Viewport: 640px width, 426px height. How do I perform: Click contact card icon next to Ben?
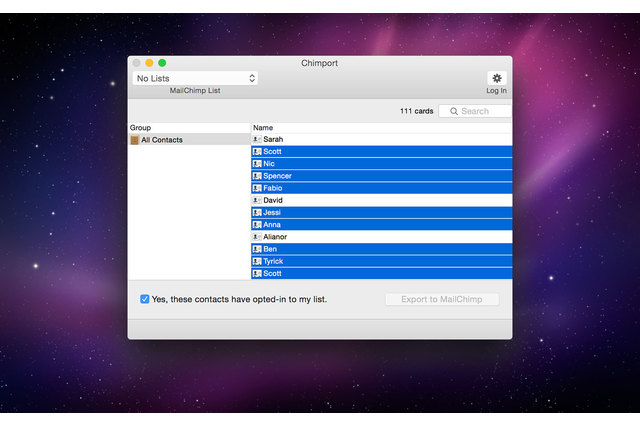pyautogui.click(x=257, y=249)
